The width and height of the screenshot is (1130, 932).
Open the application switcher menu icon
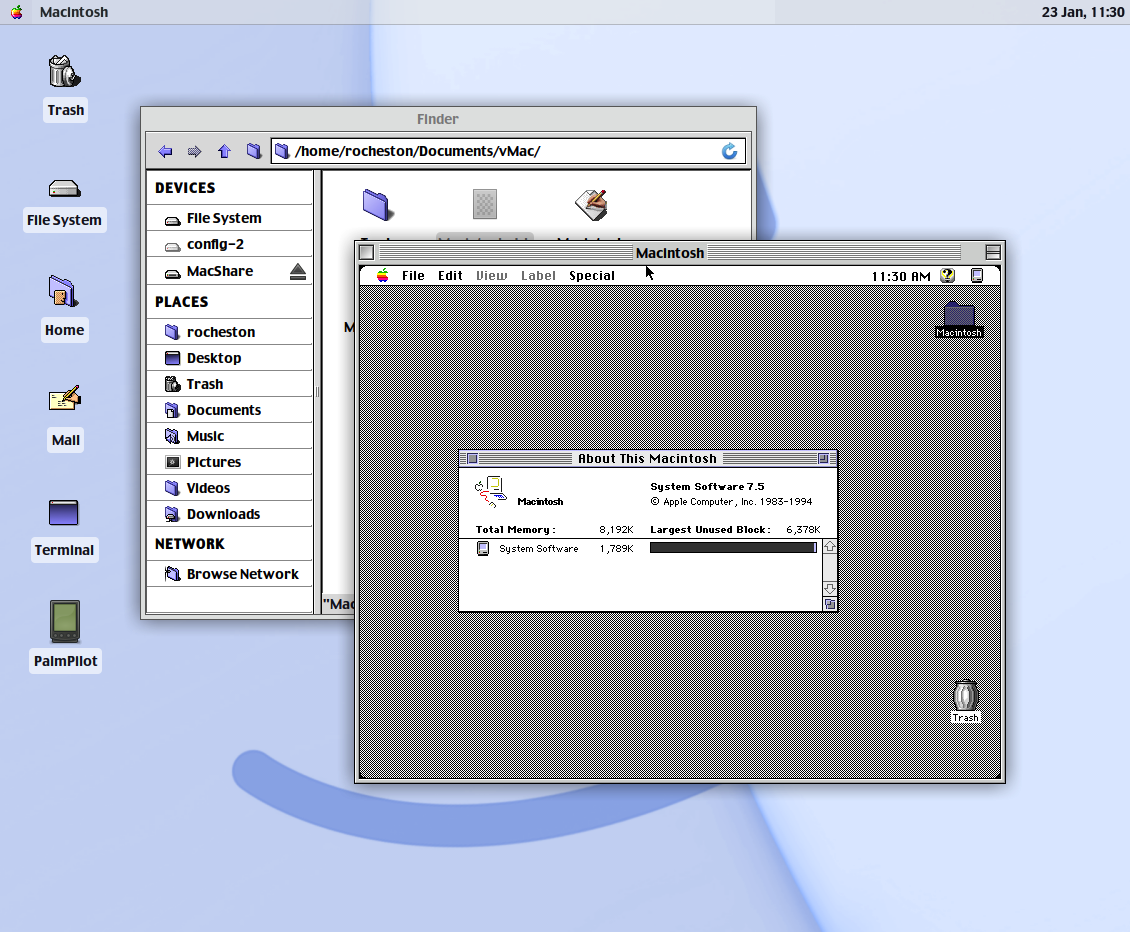pyautogui.click(x=977, y=275)
